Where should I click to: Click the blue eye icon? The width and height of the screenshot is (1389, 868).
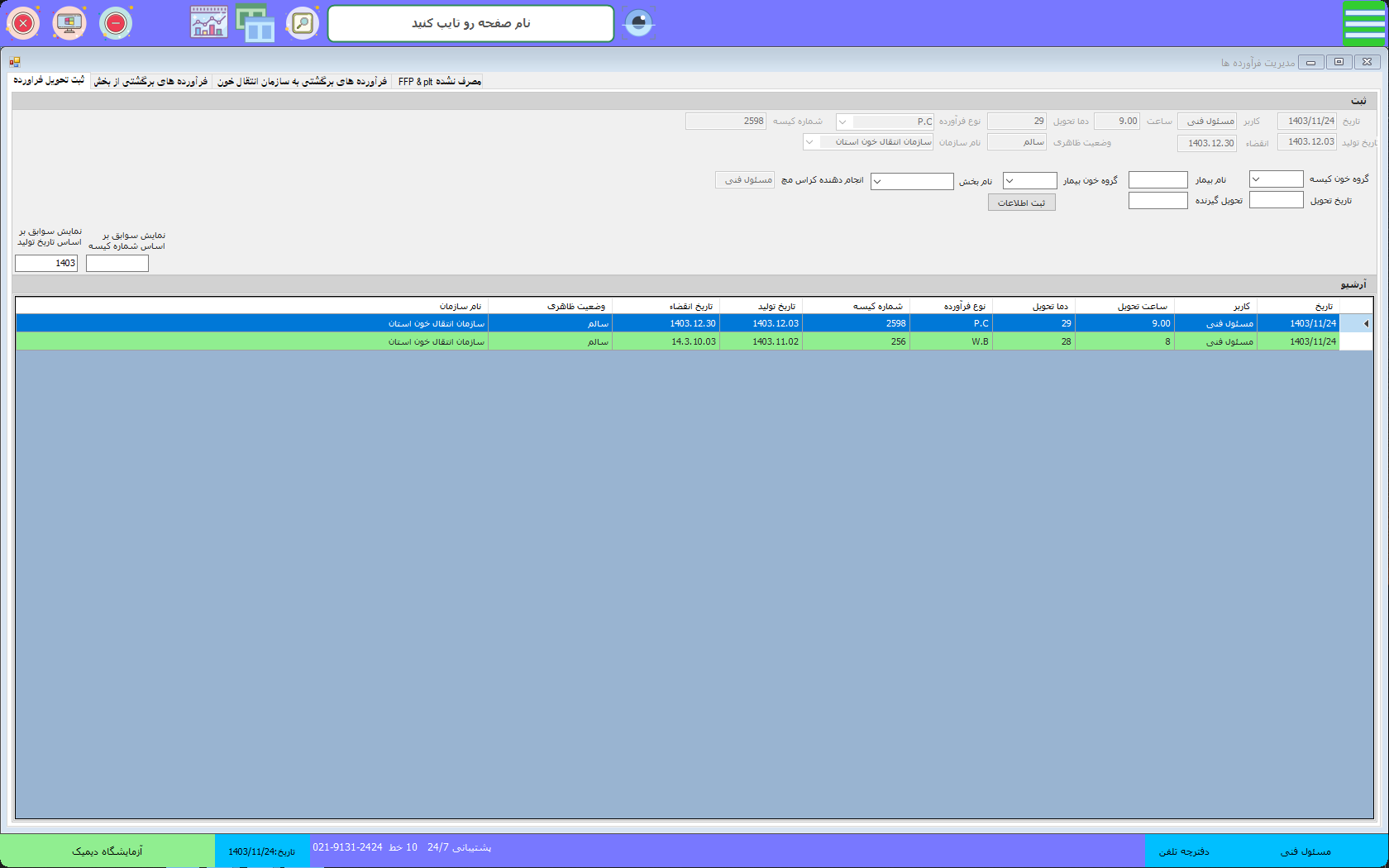tap(638, 23)
